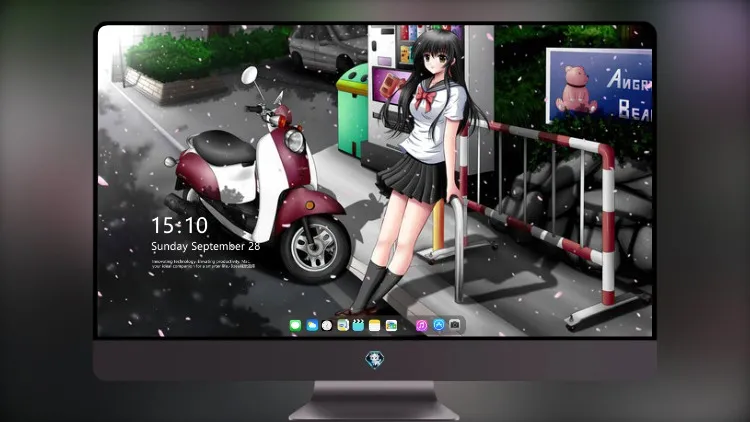
Task: Click the 15:10 clock widget
Action: click(179, 225)
